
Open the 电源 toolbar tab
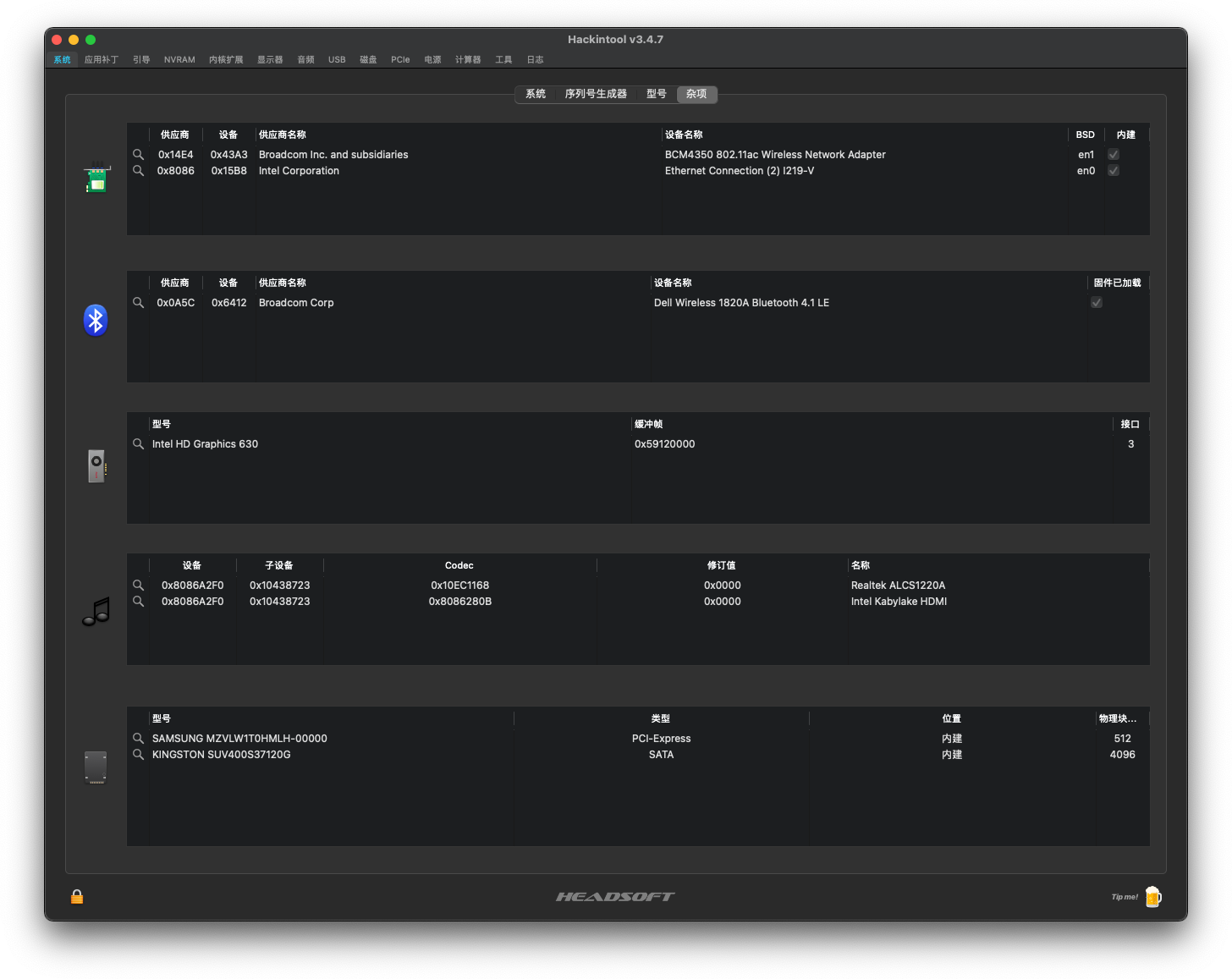point(432,60)
